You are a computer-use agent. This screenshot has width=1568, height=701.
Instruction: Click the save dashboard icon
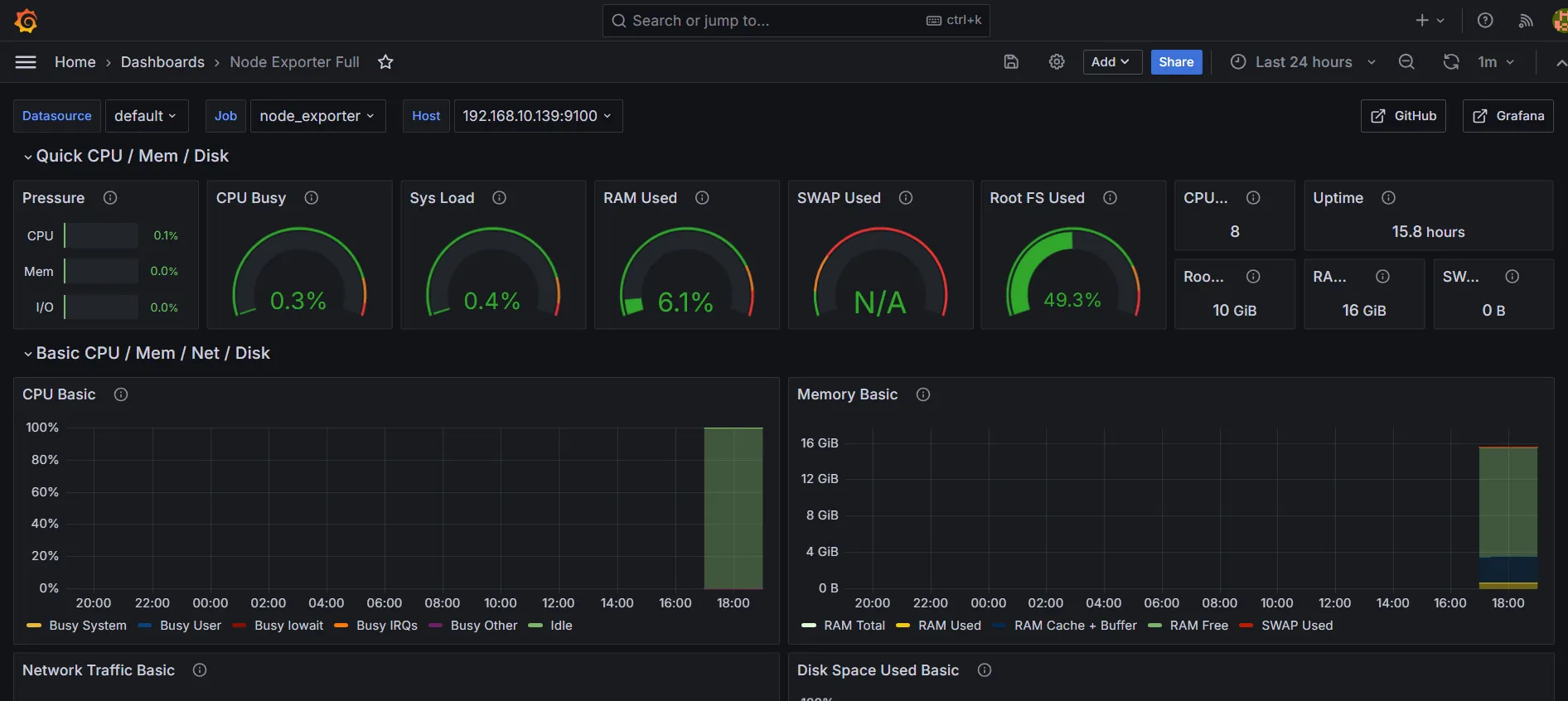(x=1011, y=62)
